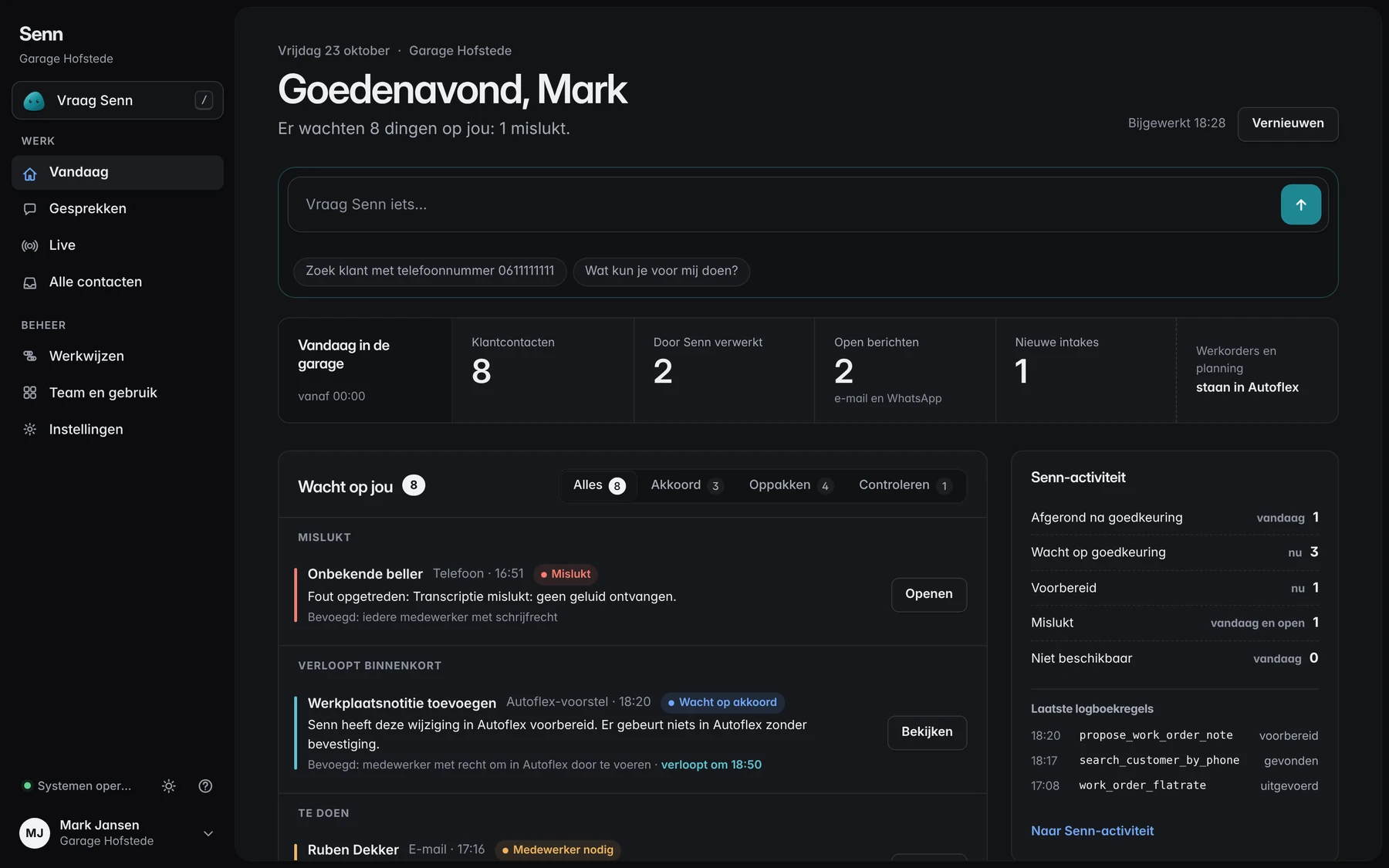Click the search_customer_by_phone log entry

(x=1174, y=761)
